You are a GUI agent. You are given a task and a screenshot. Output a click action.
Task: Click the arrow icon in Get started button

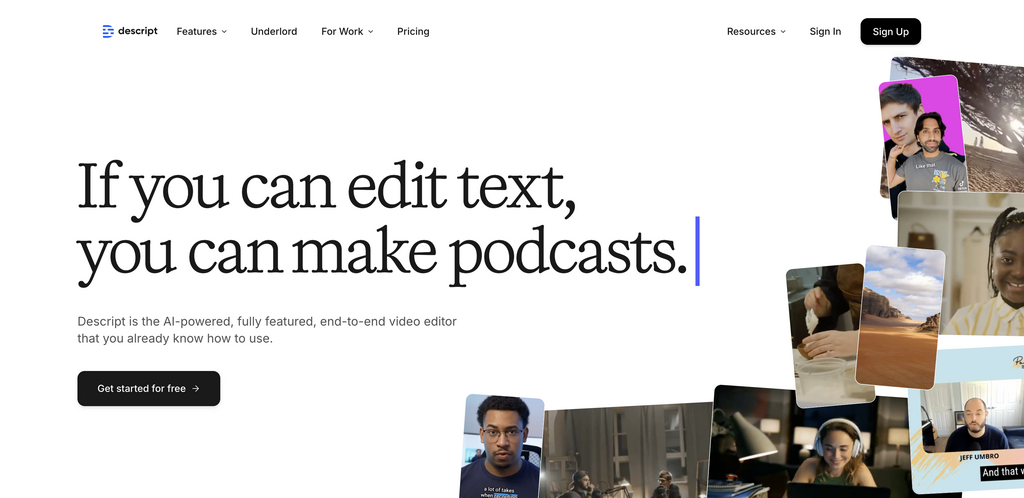(x=196, y=388)
